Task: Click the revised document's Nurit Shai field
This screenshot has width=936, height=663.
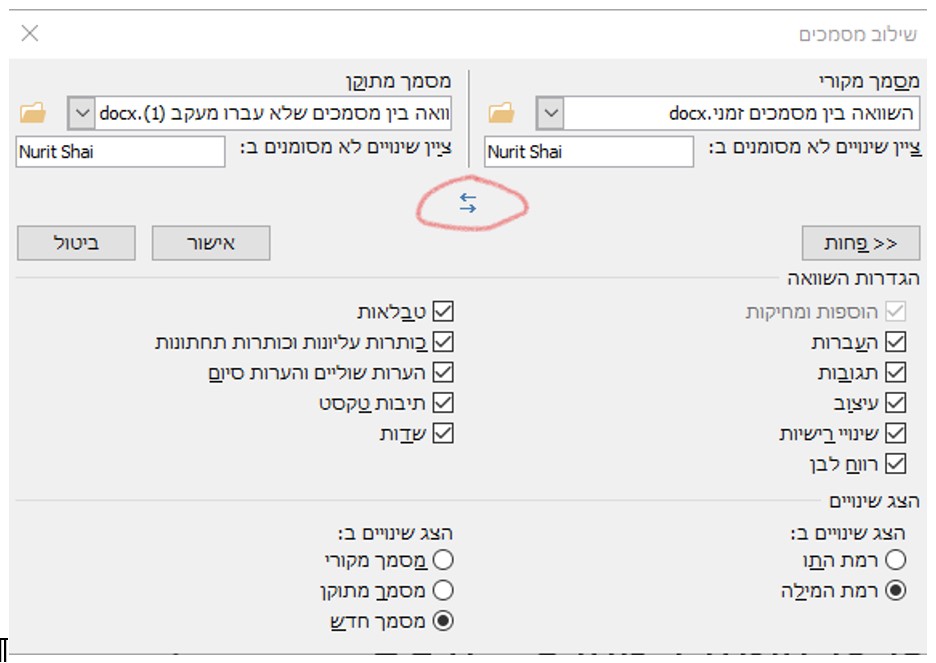Action: pyautogui.click(x=120, y=152)
